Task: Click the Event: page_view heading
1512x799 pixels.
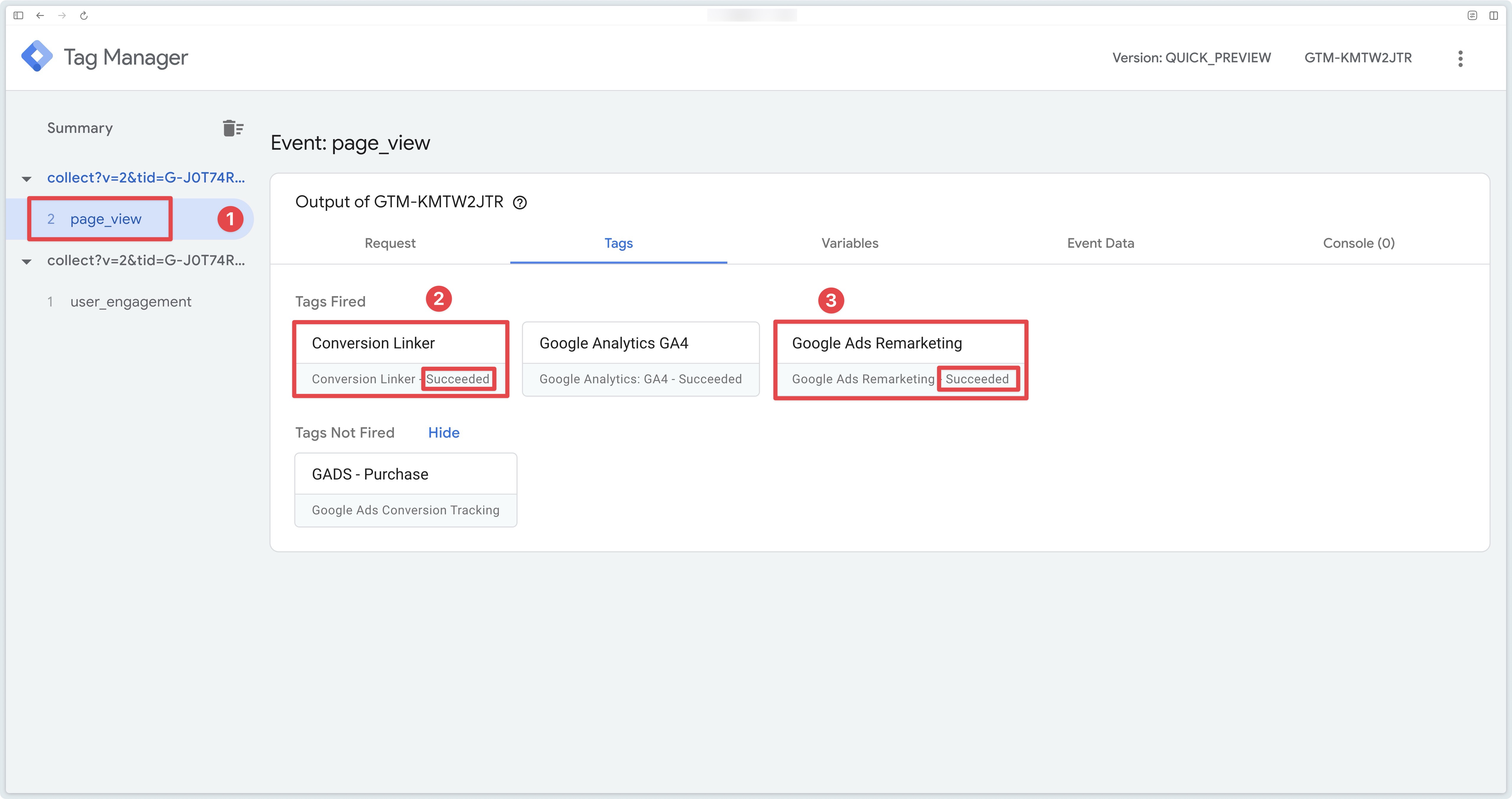Action: coord(351,143)
